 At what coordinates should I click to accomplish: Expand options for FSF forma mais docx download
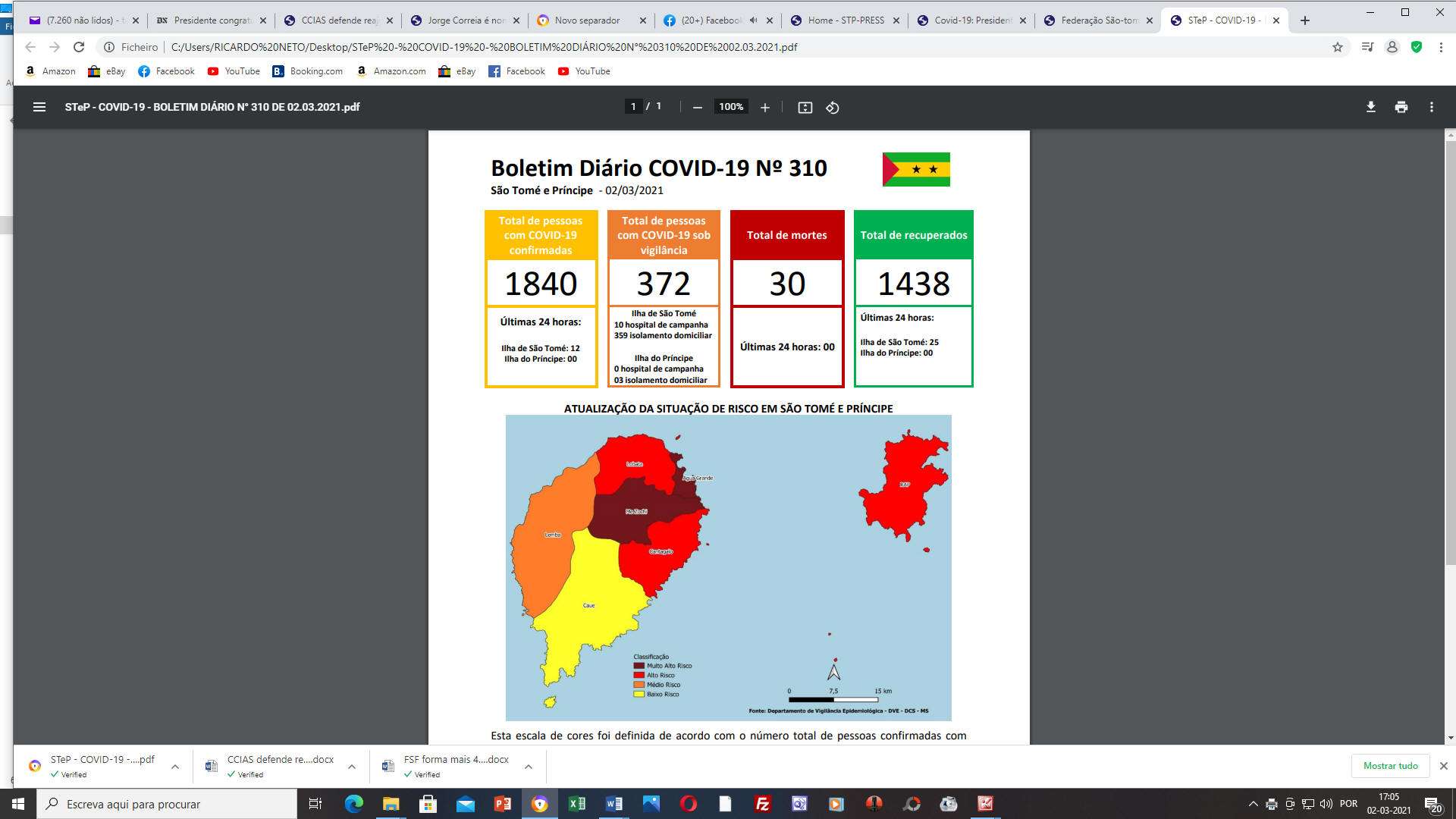coord(529,767)
